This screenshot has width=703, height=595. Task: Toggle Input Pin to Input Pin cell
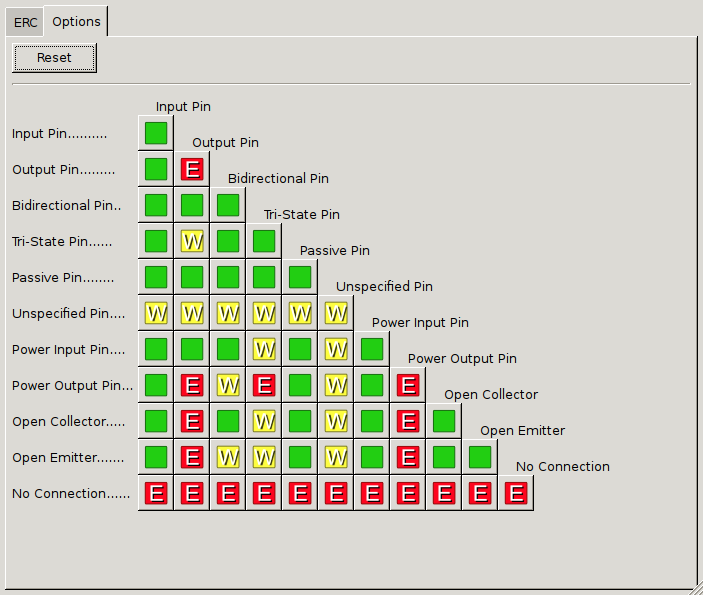(x=156, y=133)
